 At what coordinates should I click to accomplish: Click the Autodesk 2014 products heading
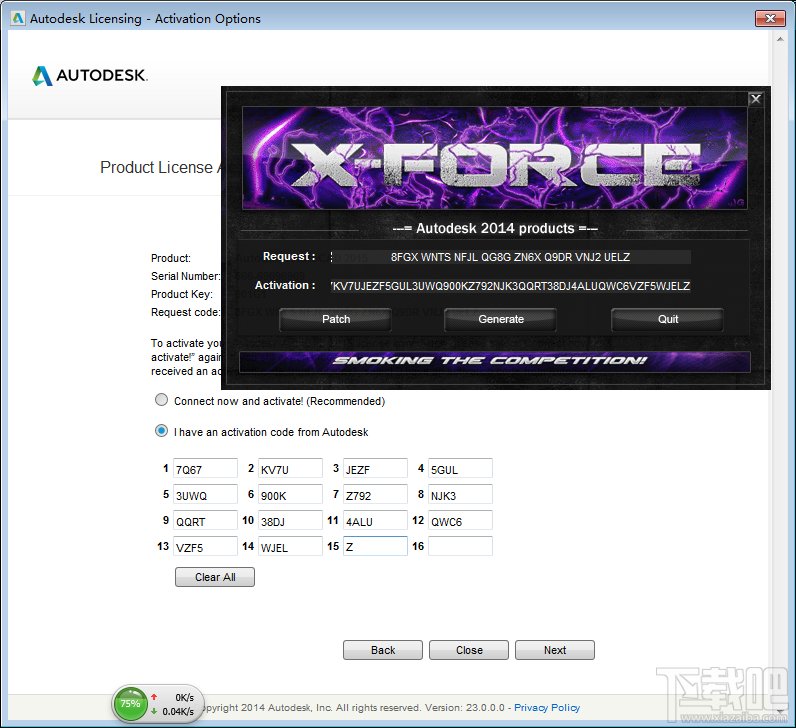click(x=495, y=228)
